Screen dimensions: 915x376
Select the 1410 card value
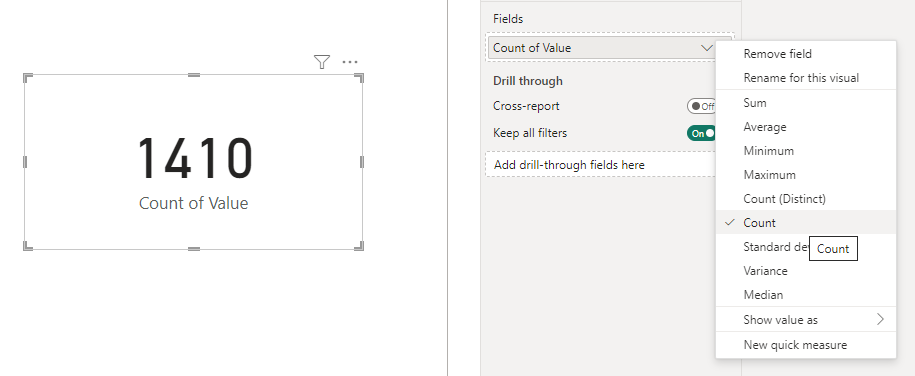(x=194, y=158)
